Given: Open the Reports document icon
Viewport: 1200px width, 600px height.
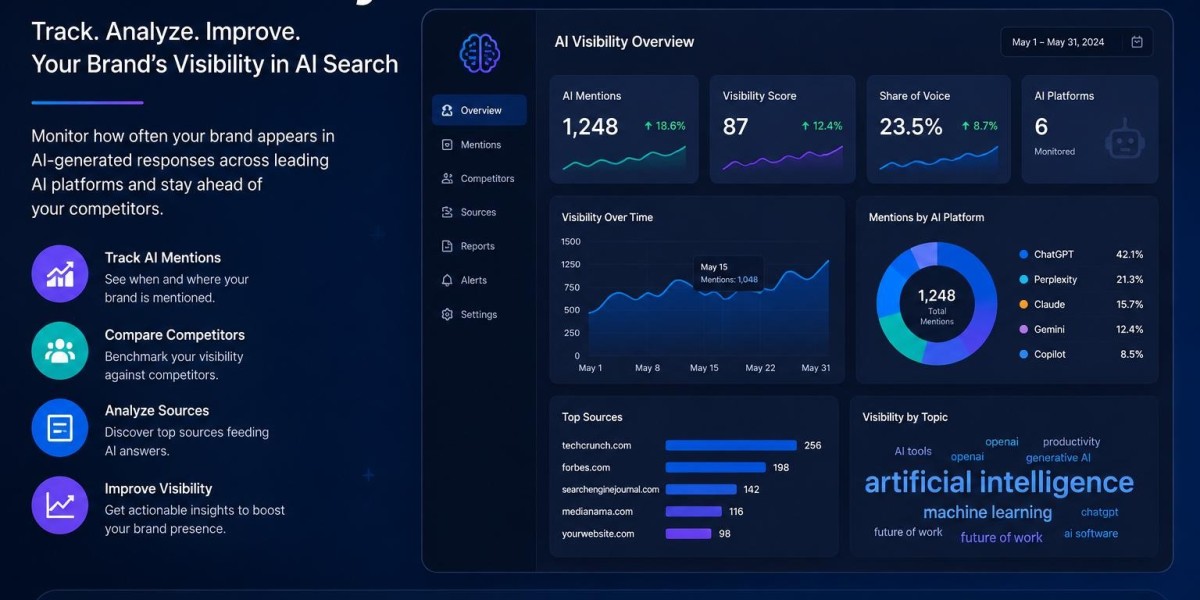Looking at the screenshot, I should point(447,246).
